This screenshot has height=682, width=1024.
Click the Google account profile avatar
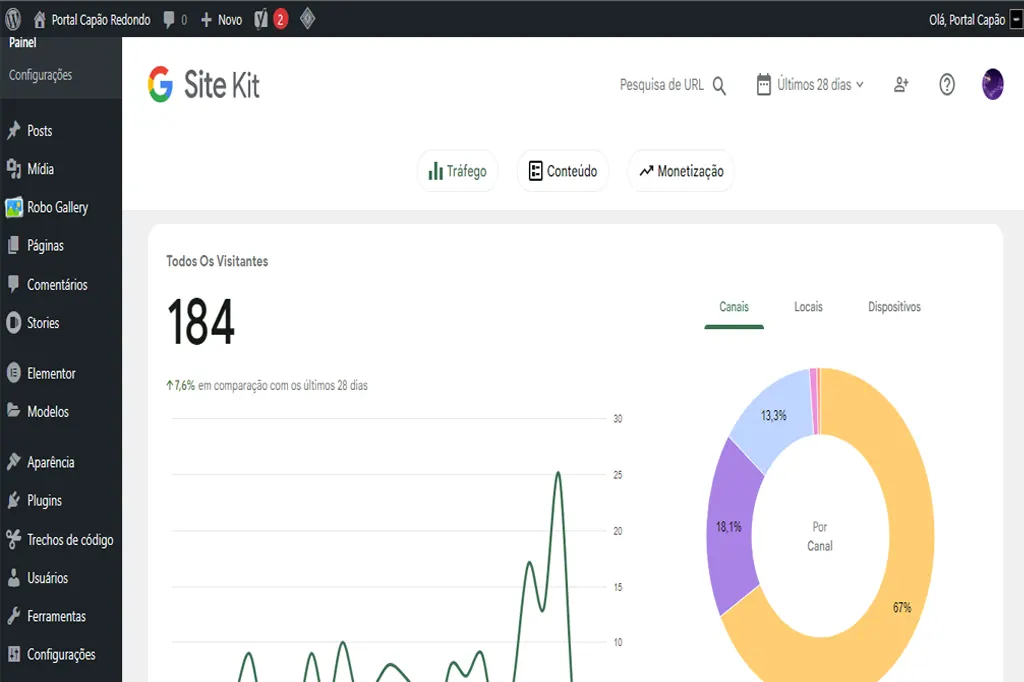coord(992,85)
